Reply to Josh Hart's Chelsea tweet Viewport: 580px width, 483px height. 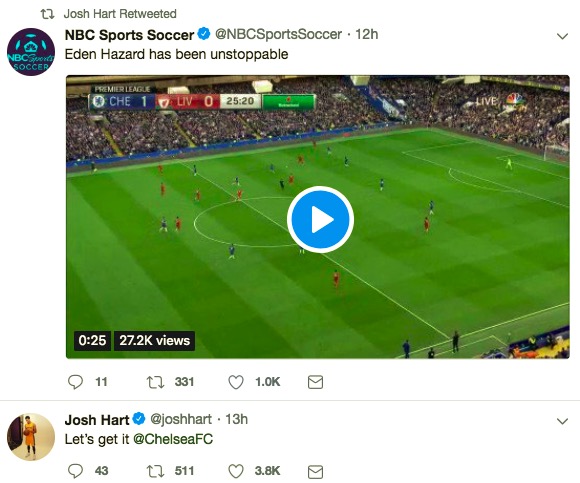(75, 471)
